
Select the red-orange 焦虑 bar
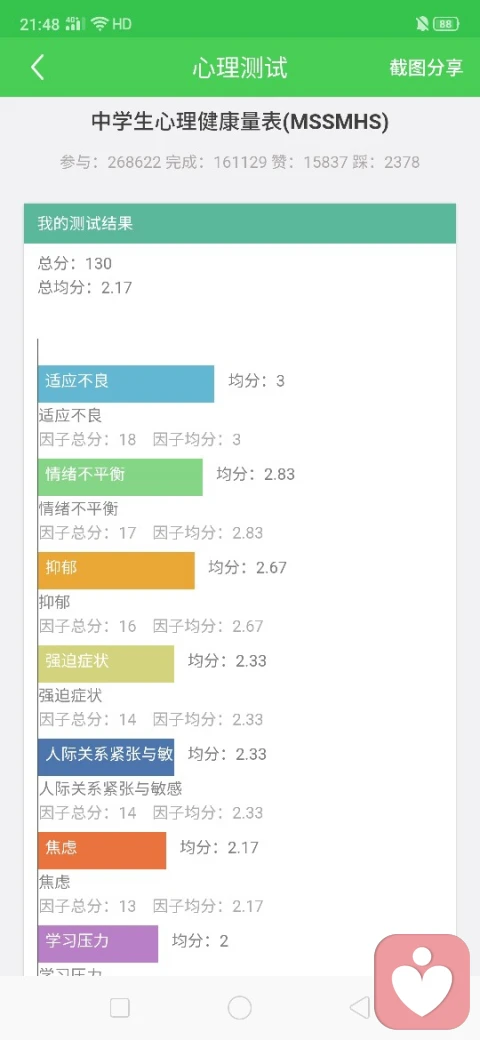102,851
